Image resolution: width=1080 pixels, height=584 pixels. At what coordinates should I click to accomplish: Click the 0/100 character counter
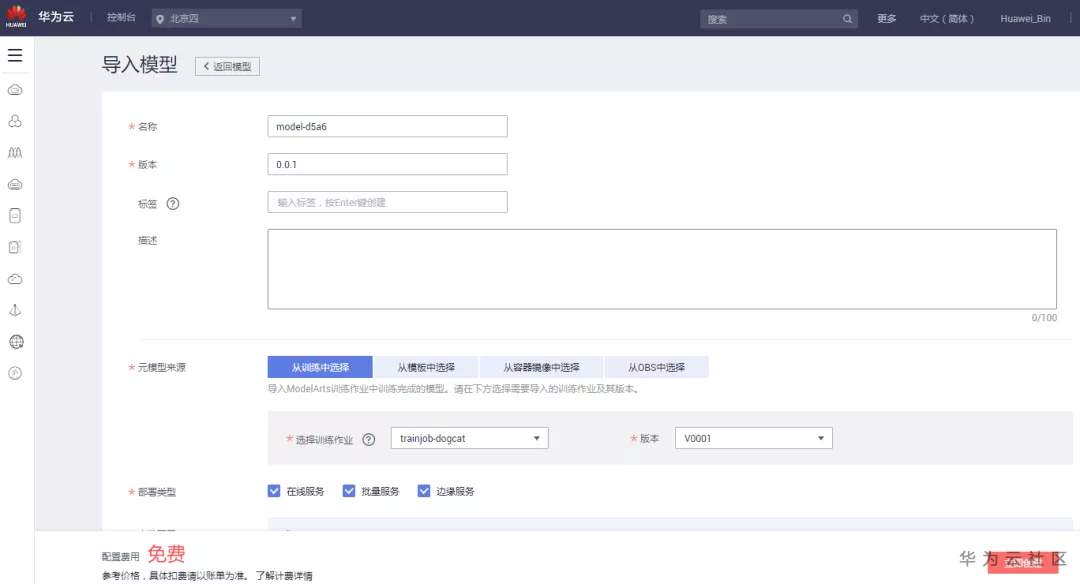point(1044,317)
